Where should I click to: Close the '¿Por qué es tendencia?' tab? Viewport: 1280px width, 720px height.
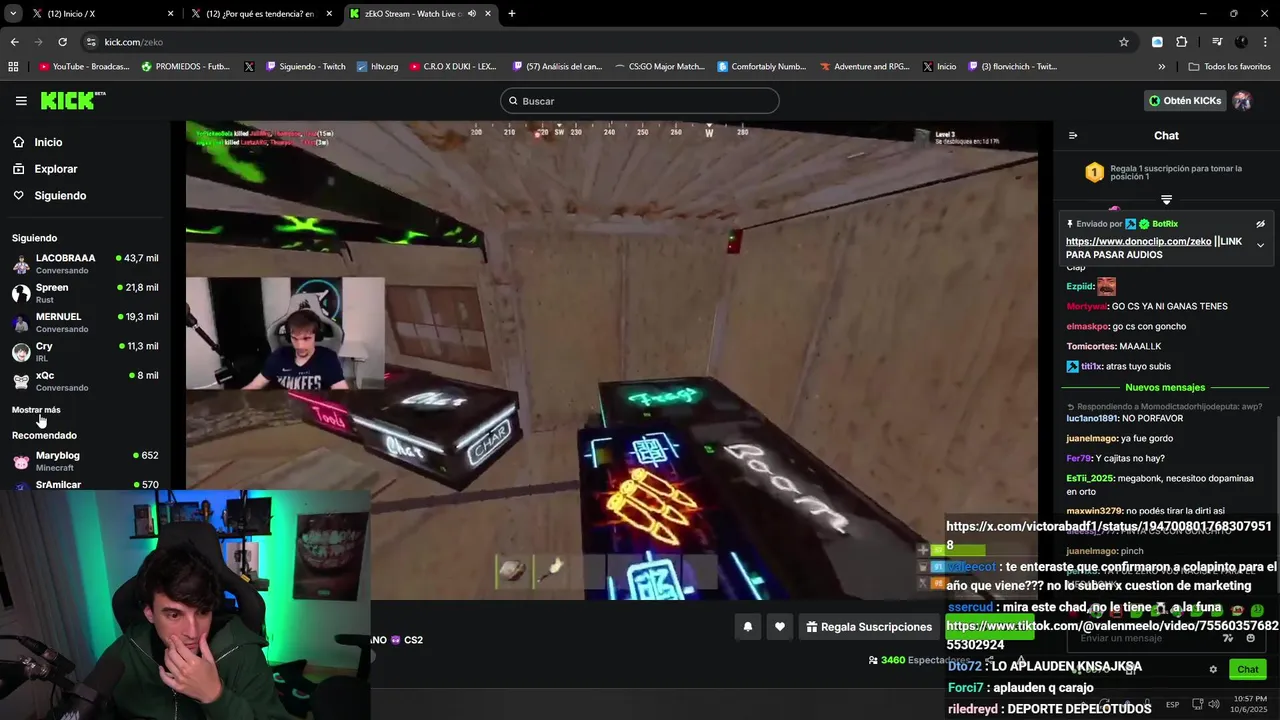pyautogui.click(x=329, y=14)
